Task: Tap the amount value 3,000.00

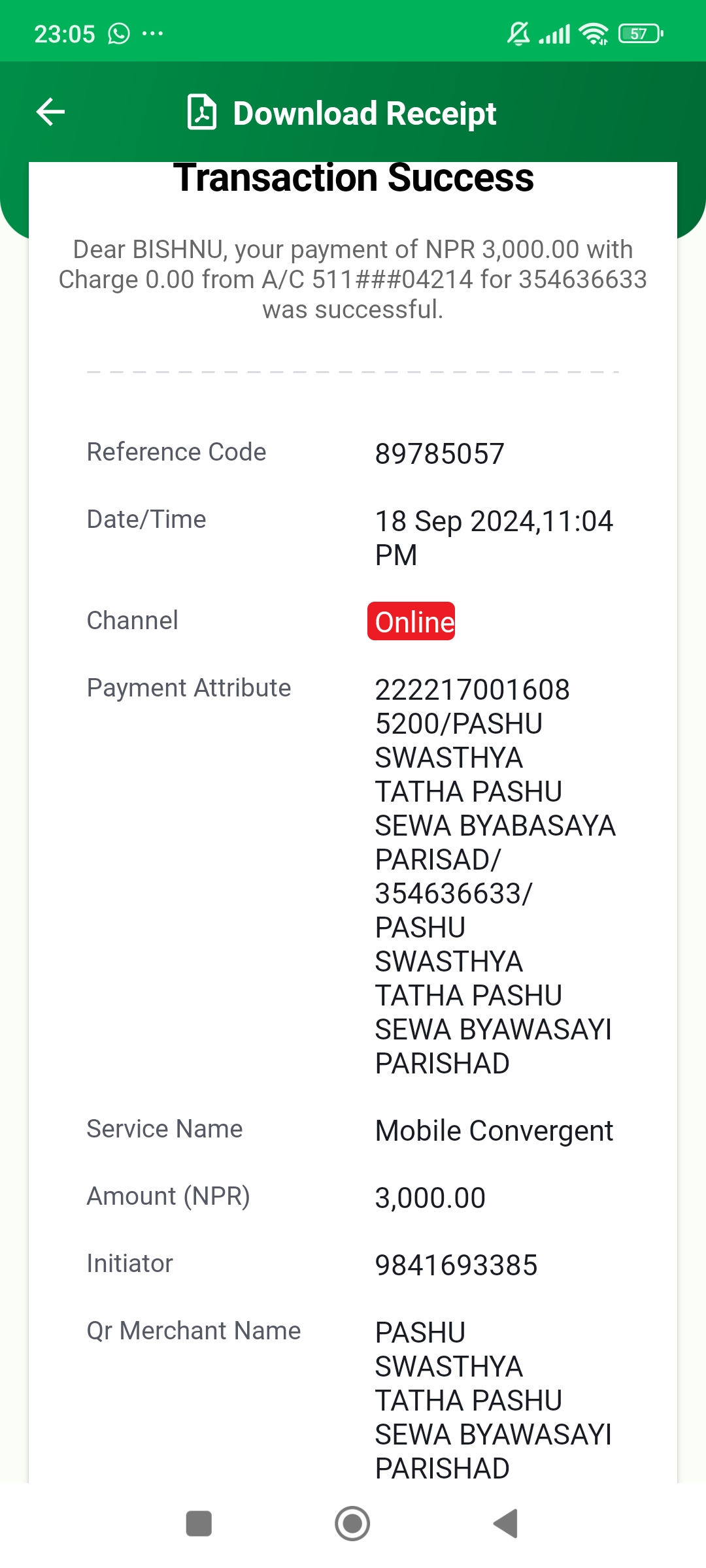Action: tap(430, 1198)
